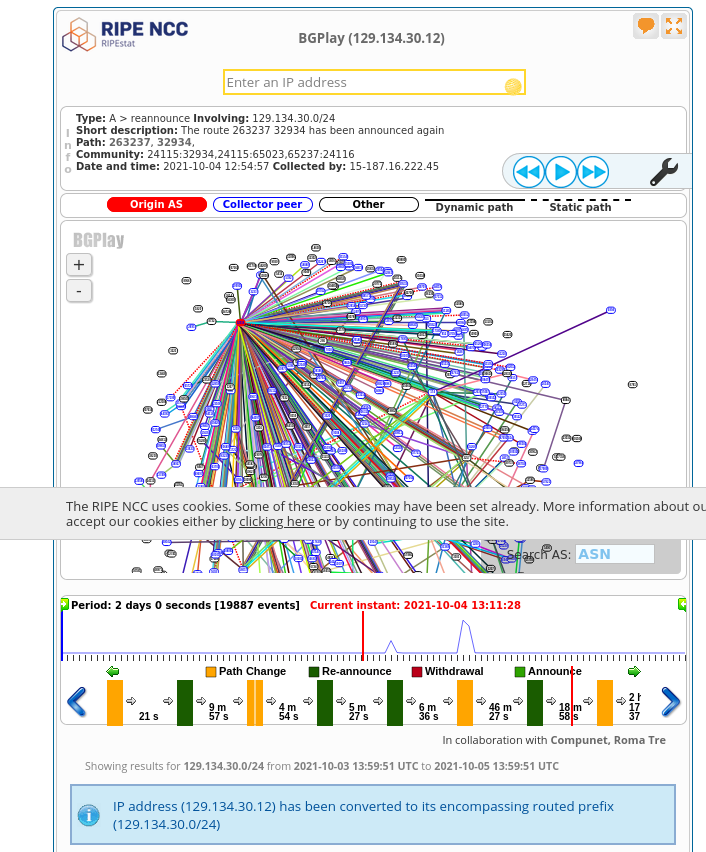Expand widget to fullscreen

(674, 26)
